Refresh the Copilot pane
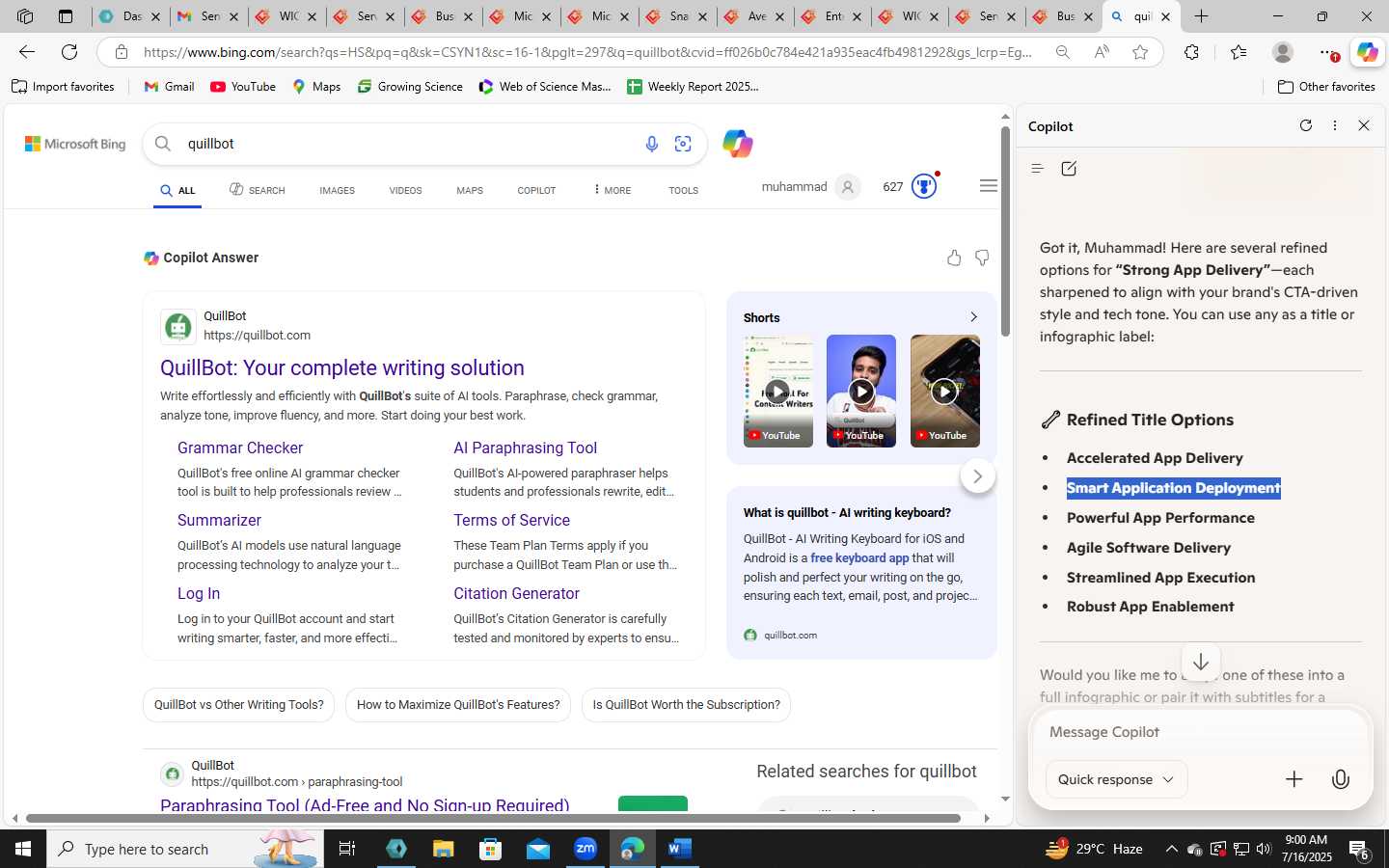Image resolution: width=1389 pixels, height=868 pixels. [1306, 125]
